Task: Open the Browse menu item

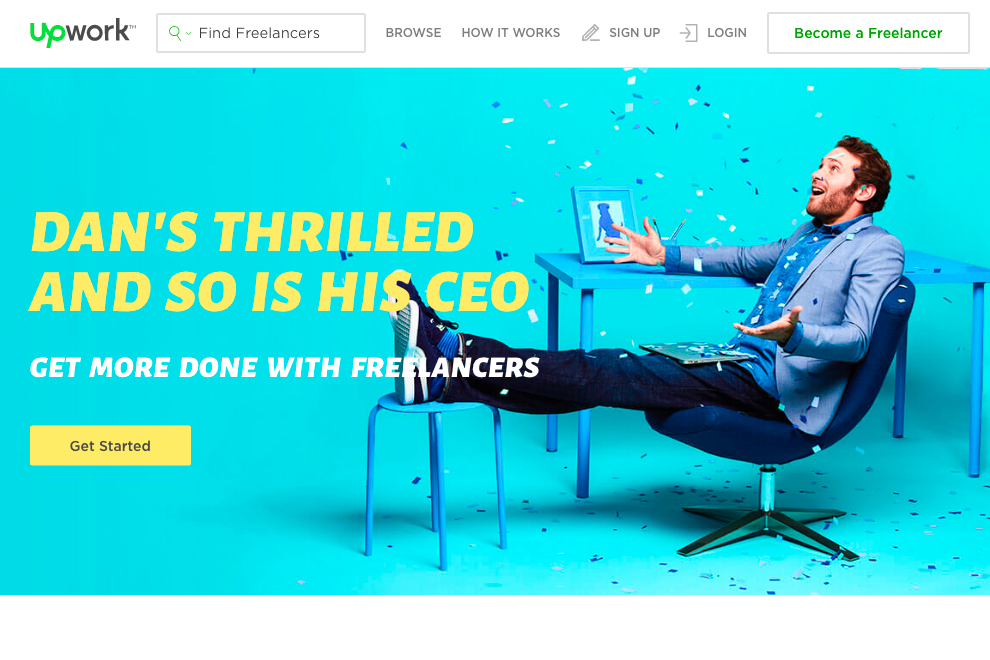Action: coord(414,33)
